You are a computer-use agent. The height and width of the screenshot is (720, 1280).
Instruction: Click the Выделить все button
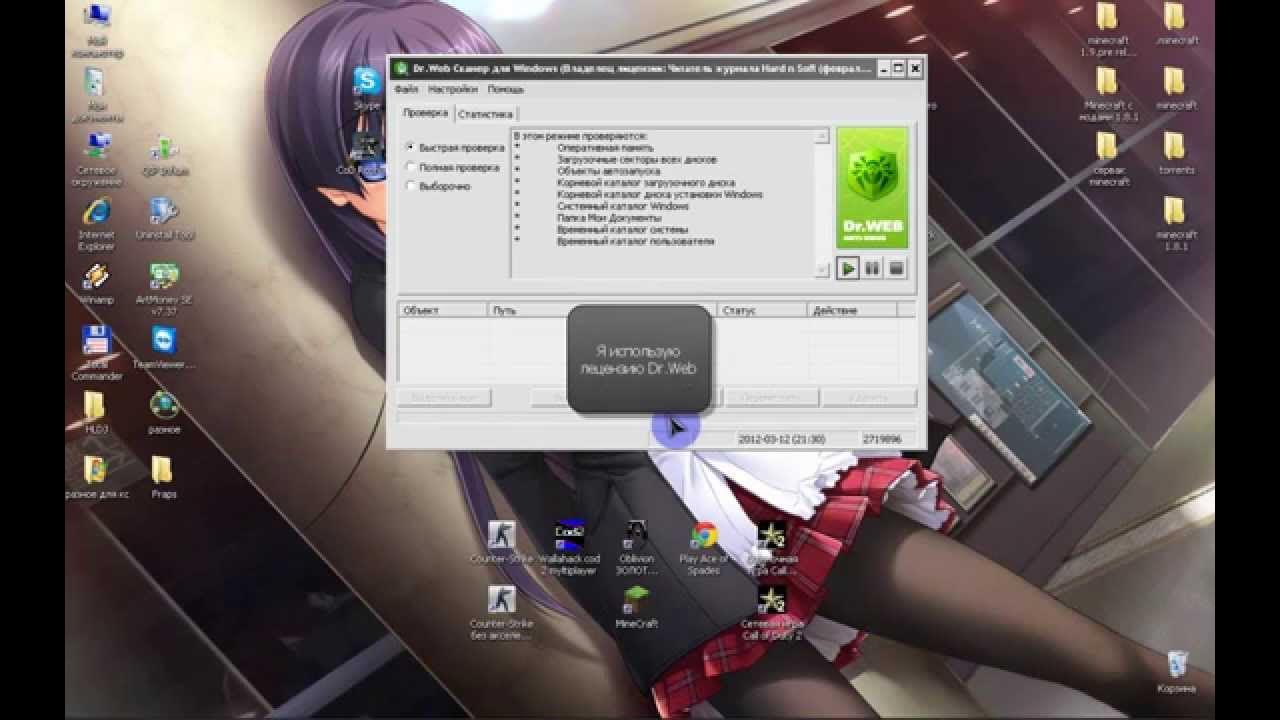pyautogui.click(x=444, y=397)
